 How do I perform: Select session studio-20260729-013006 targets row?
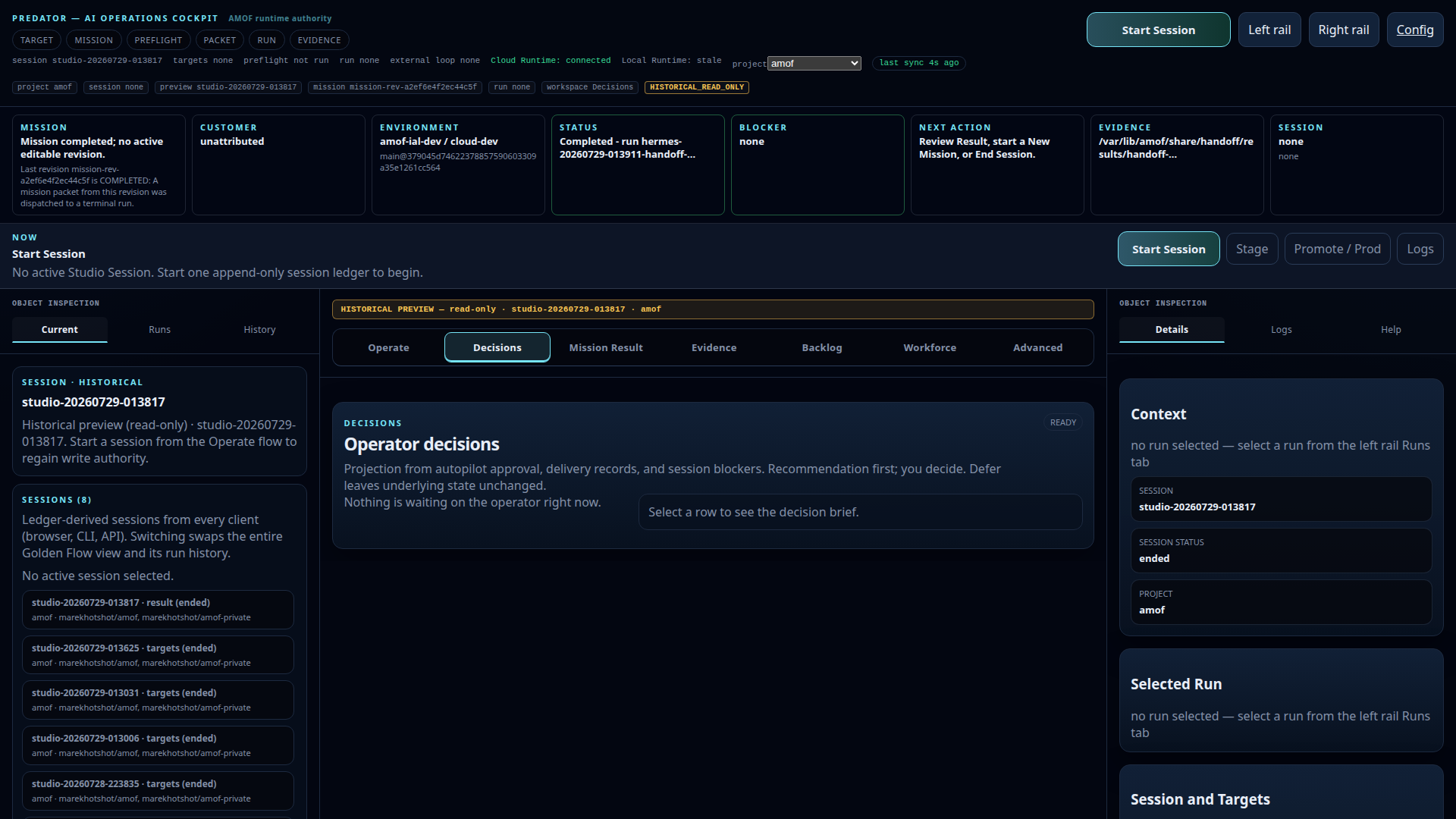tap(158, 745)
